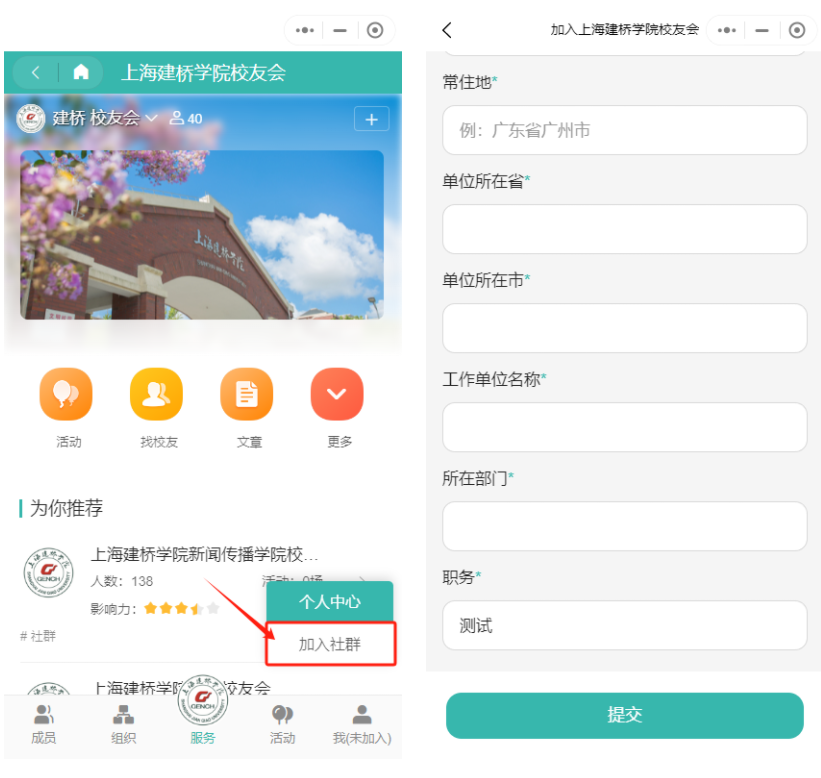Tap the back arrow on the form page
The image size is (821, 778).
[446, 30]
